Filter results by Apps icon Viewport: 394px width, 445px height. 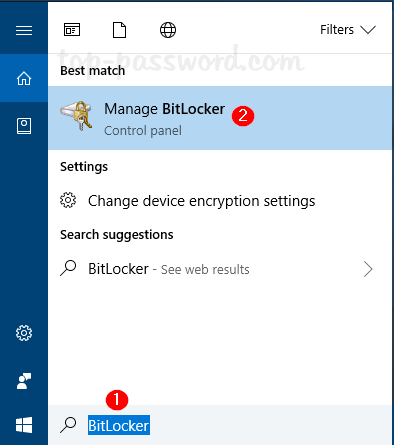point(72,30)
